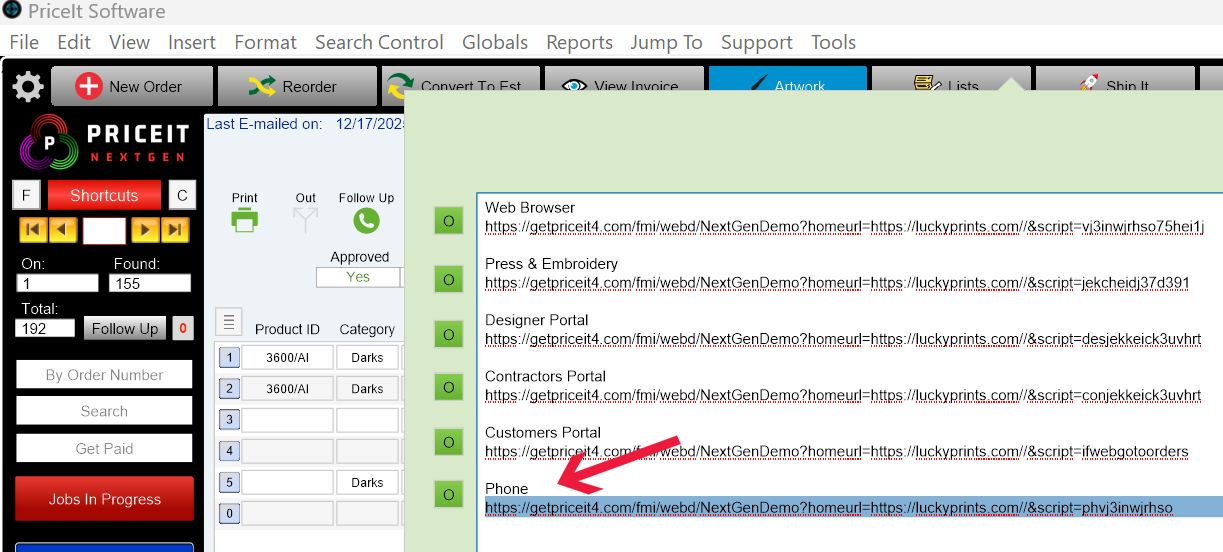Viewport: 1223px width, 552px height.
Task: Click the C button beside Shortcuts
Action: point(182,195)
